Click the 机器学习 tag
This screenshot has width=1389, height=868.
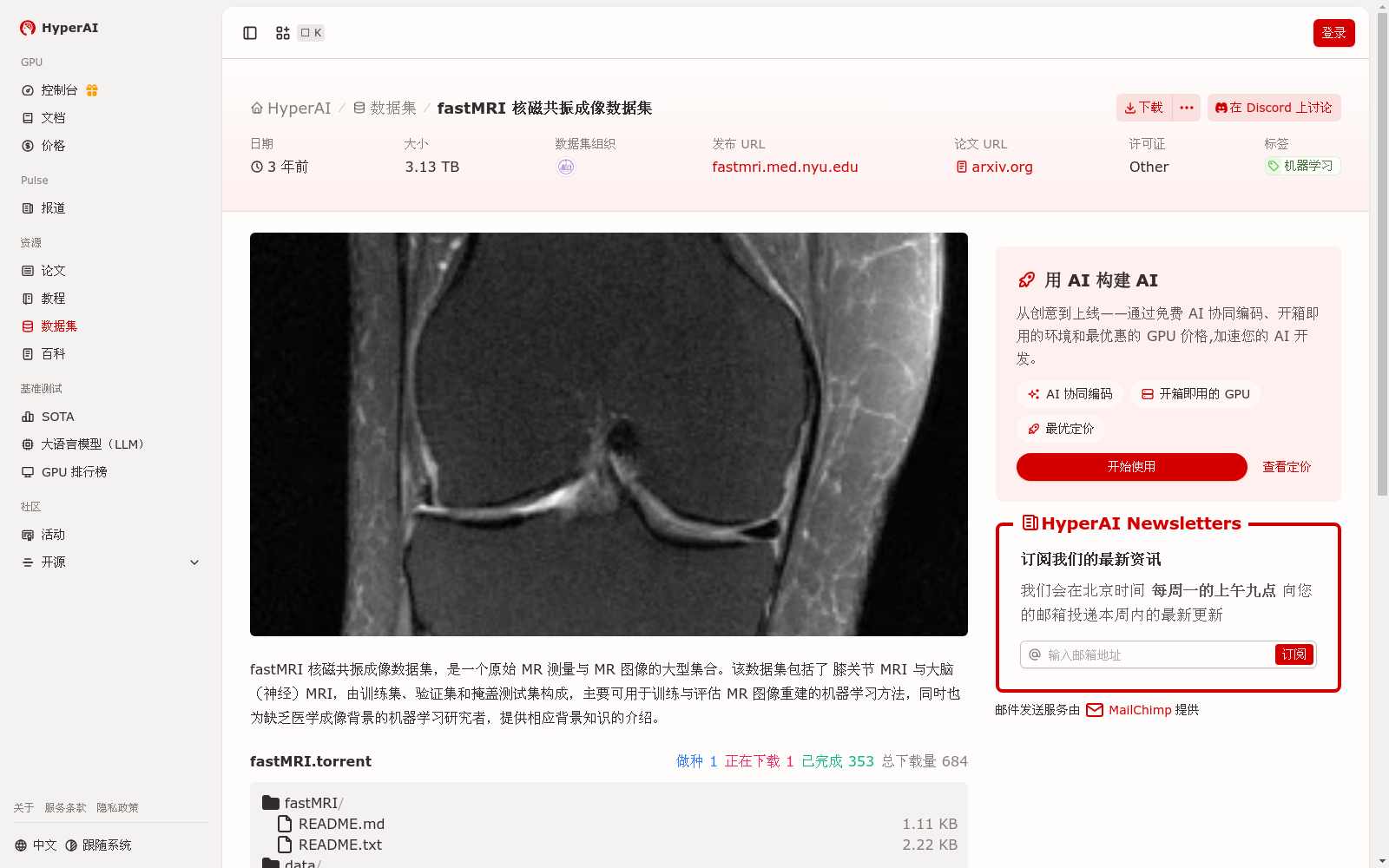pyautogui.click(x=1302, y=166)
